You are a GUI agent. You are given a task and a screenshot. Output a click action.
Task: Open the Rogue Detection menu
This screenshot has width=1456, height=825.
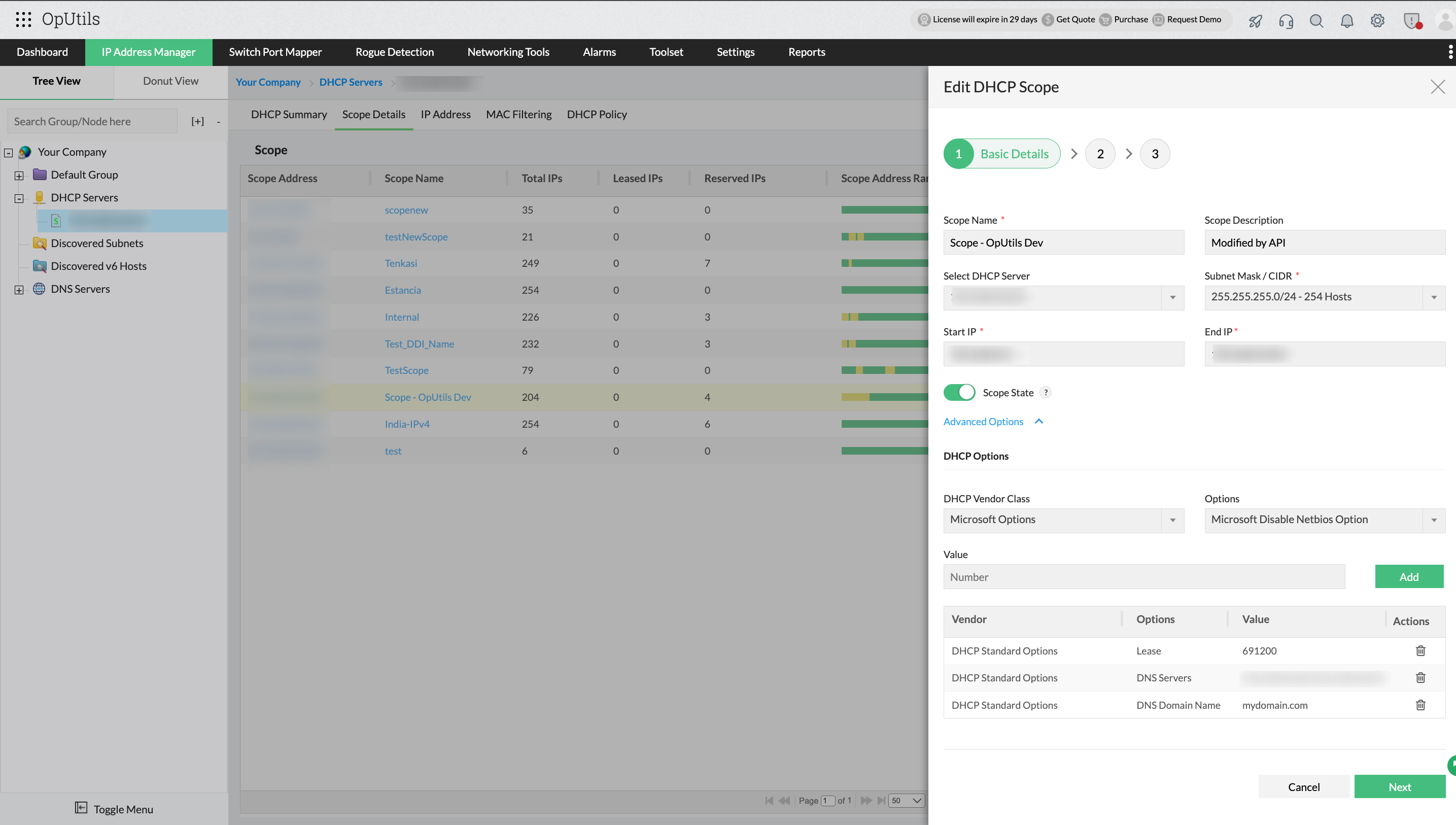[394, 52]
